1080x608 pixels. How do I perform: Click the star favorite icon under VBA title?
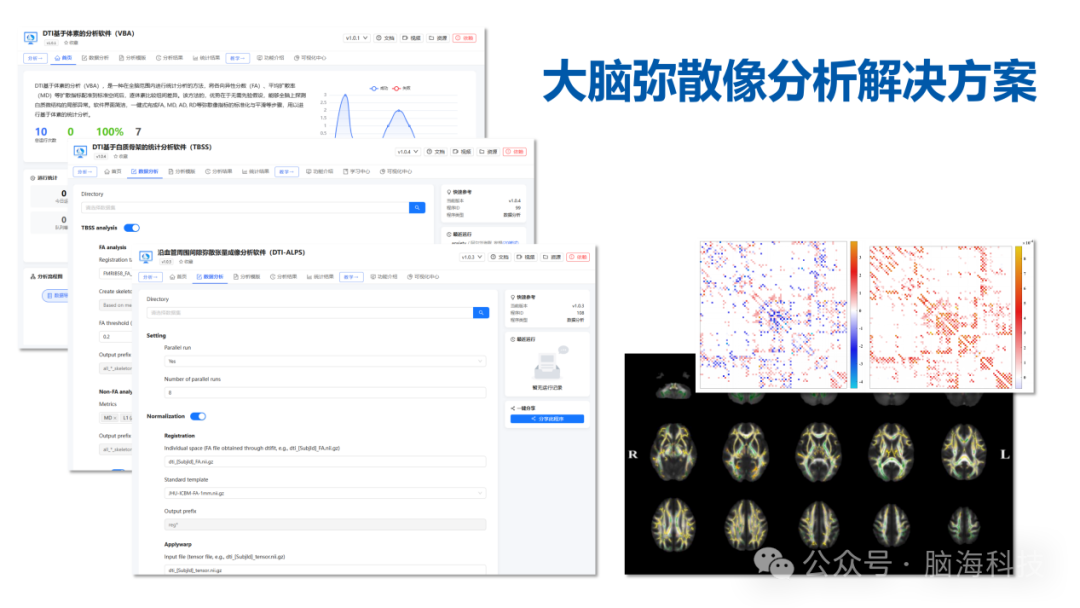tap(66, 43)
